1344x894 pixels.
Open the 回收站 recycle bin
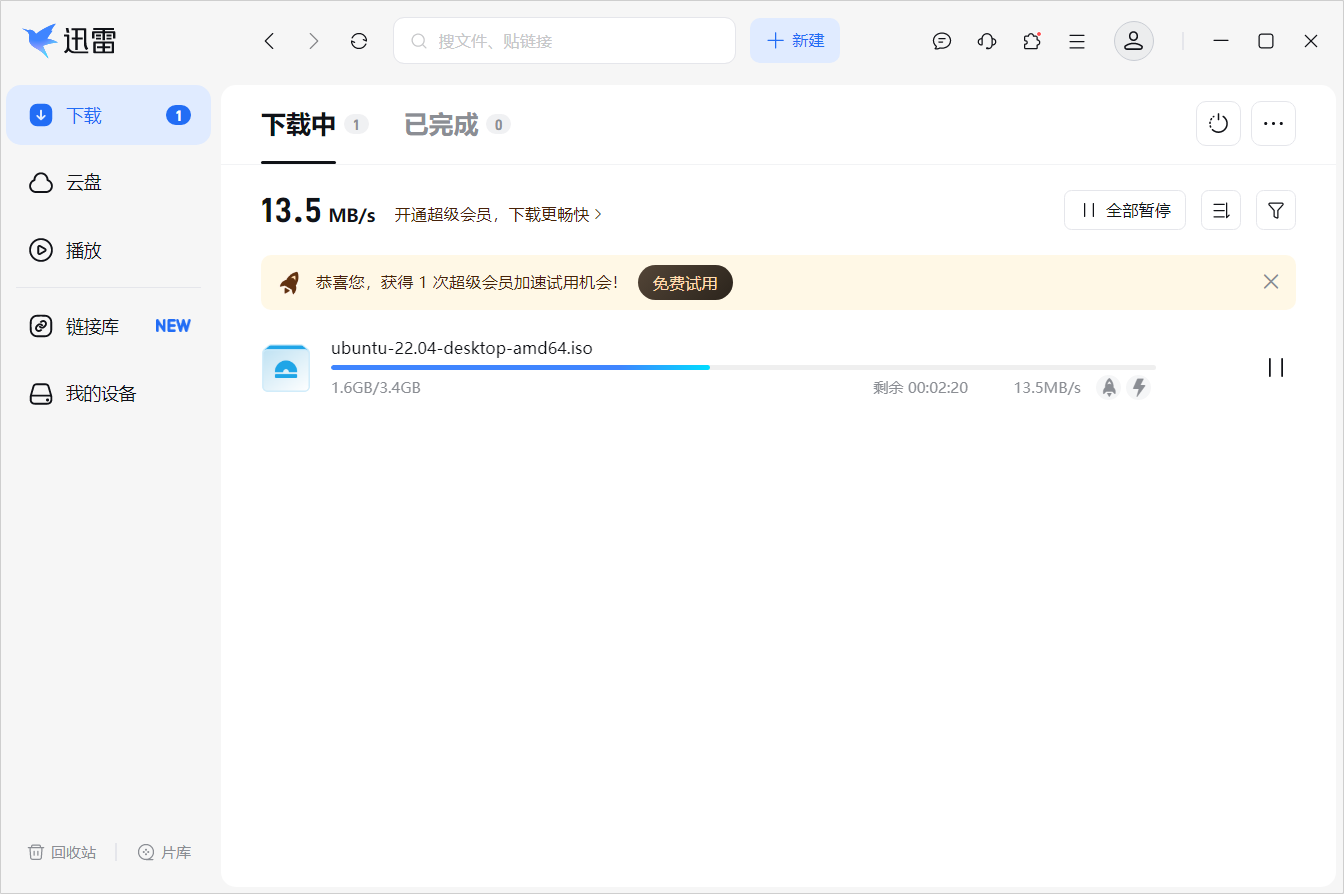tap(62, 852)
